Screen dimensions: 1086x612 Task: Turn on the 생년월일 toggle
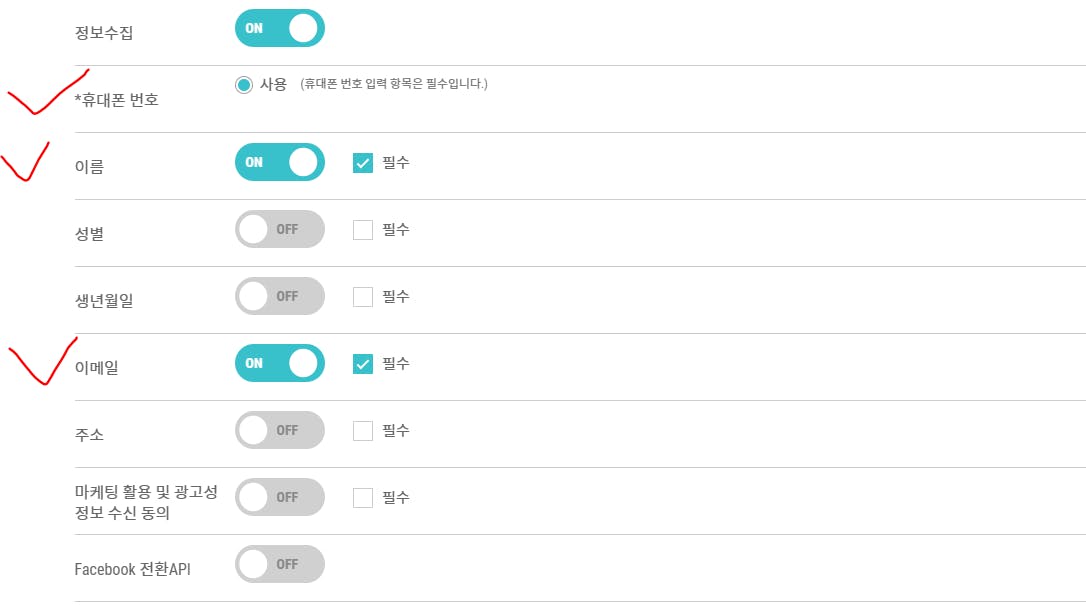point(279,296)
